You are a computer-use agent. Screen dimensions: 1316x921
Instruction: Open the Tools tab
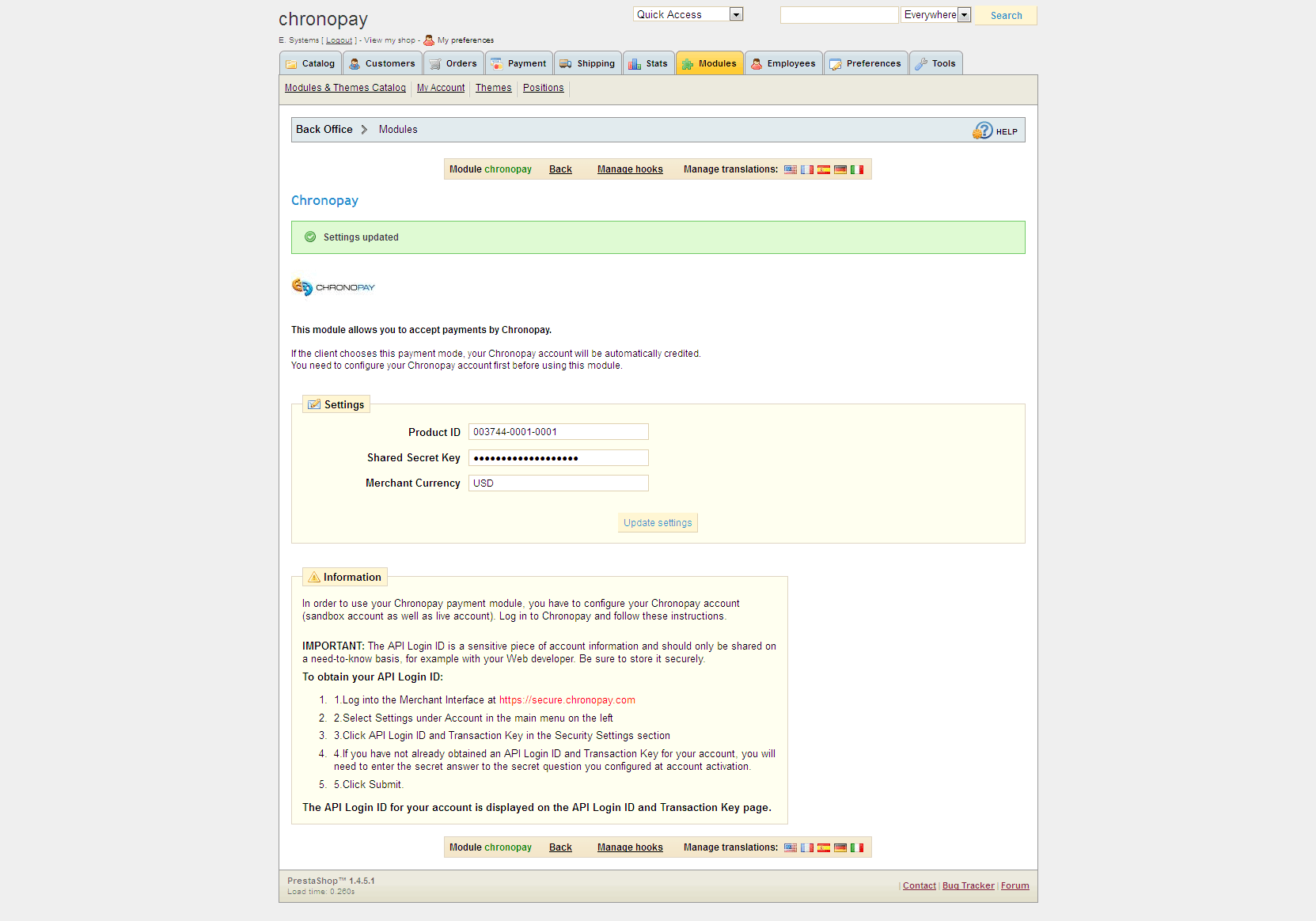click(x=935, y=63)
